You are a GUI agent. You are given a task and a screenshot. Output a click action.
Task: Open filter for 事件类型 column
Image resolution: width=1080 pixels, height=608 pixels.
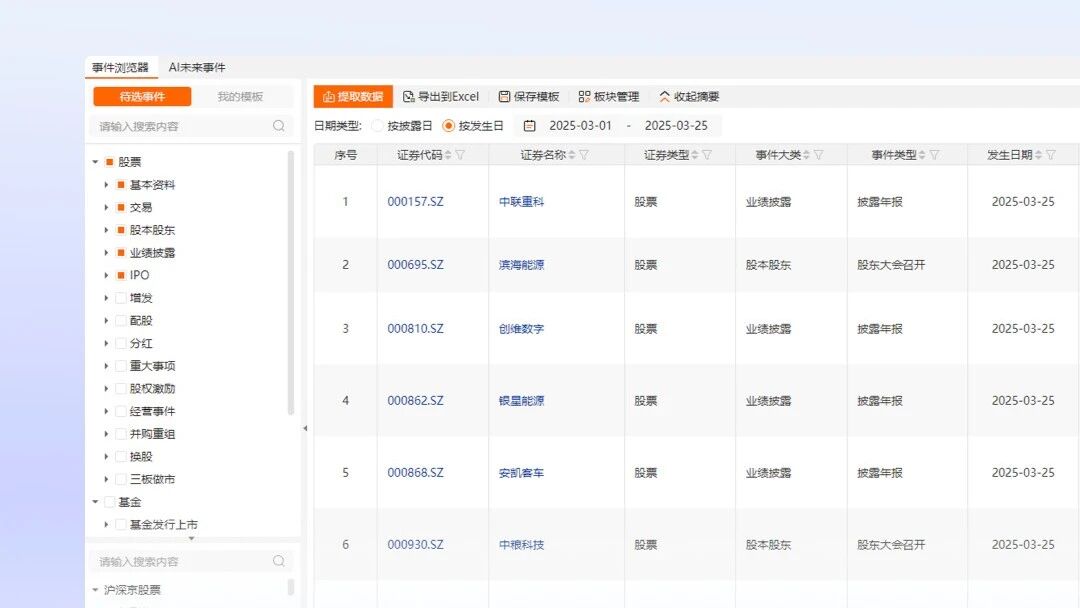pyautogui.click(x=935, y=156)
